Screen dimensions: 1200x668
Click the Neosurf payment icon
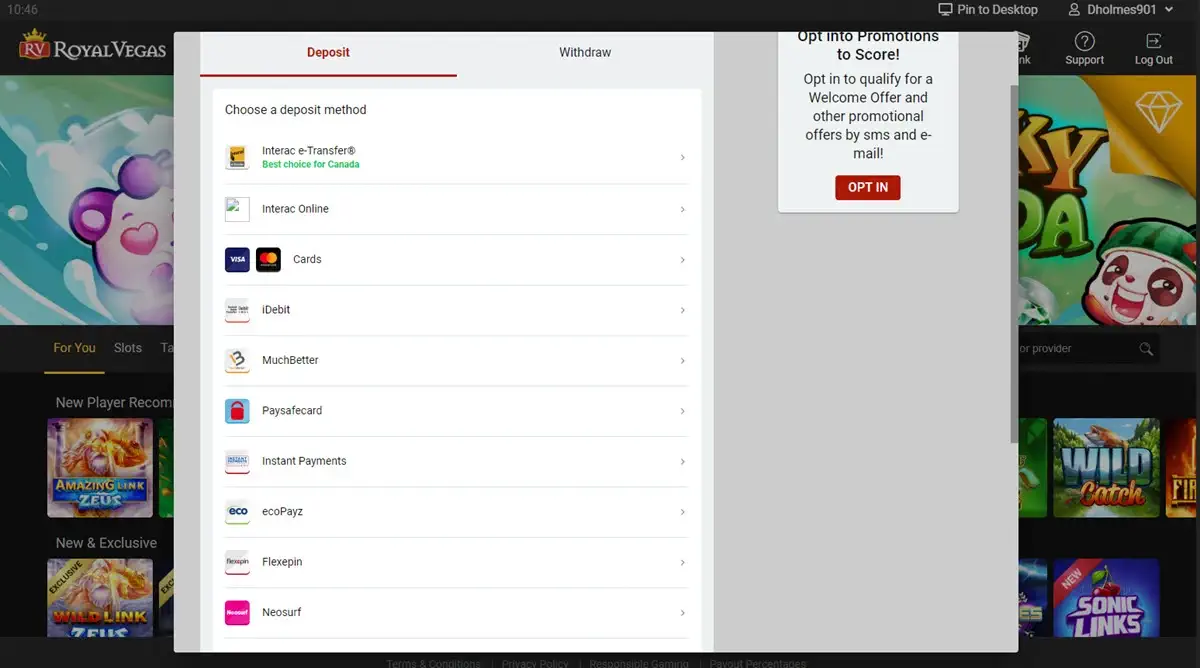coord(237,612)
